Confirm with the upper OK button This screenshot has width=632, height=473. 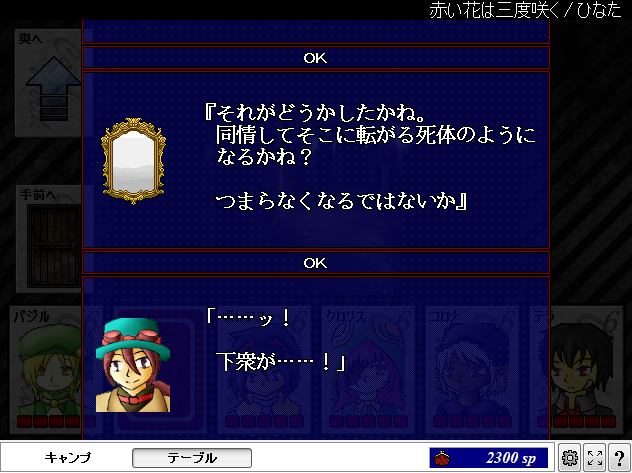(x=316, y=58)
